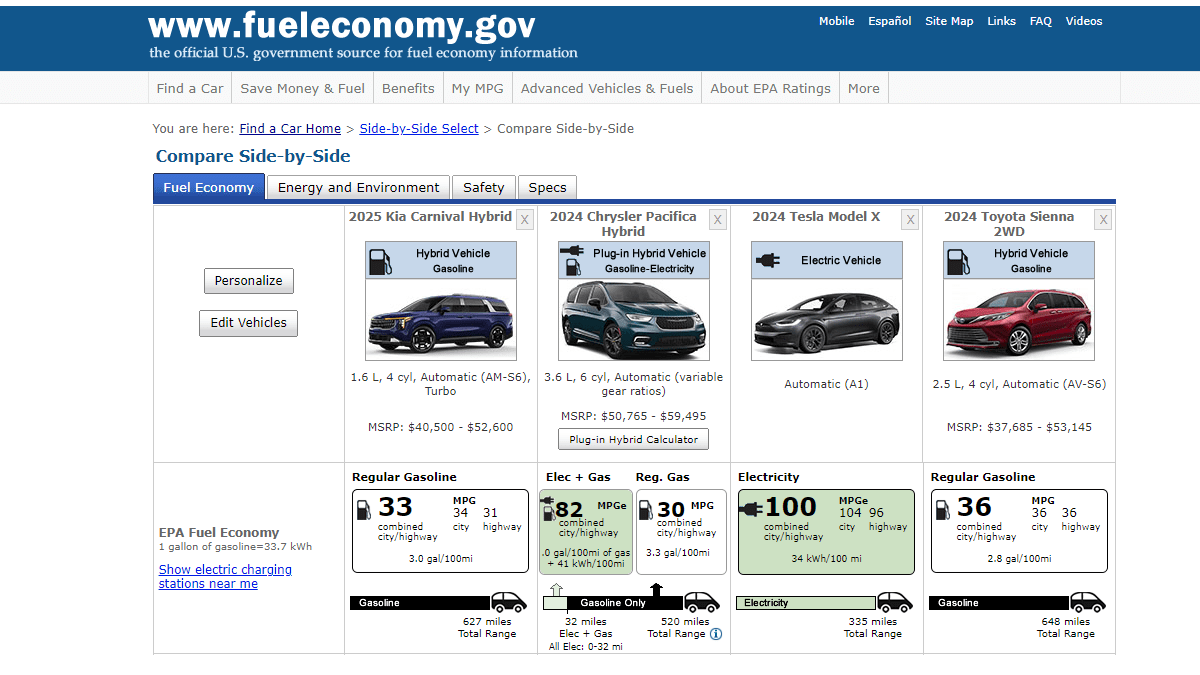Expand the Advanced Vehicles & Fuels menu
The height and width of the screenshot is (675, 1200).
[x=607, y=88]
